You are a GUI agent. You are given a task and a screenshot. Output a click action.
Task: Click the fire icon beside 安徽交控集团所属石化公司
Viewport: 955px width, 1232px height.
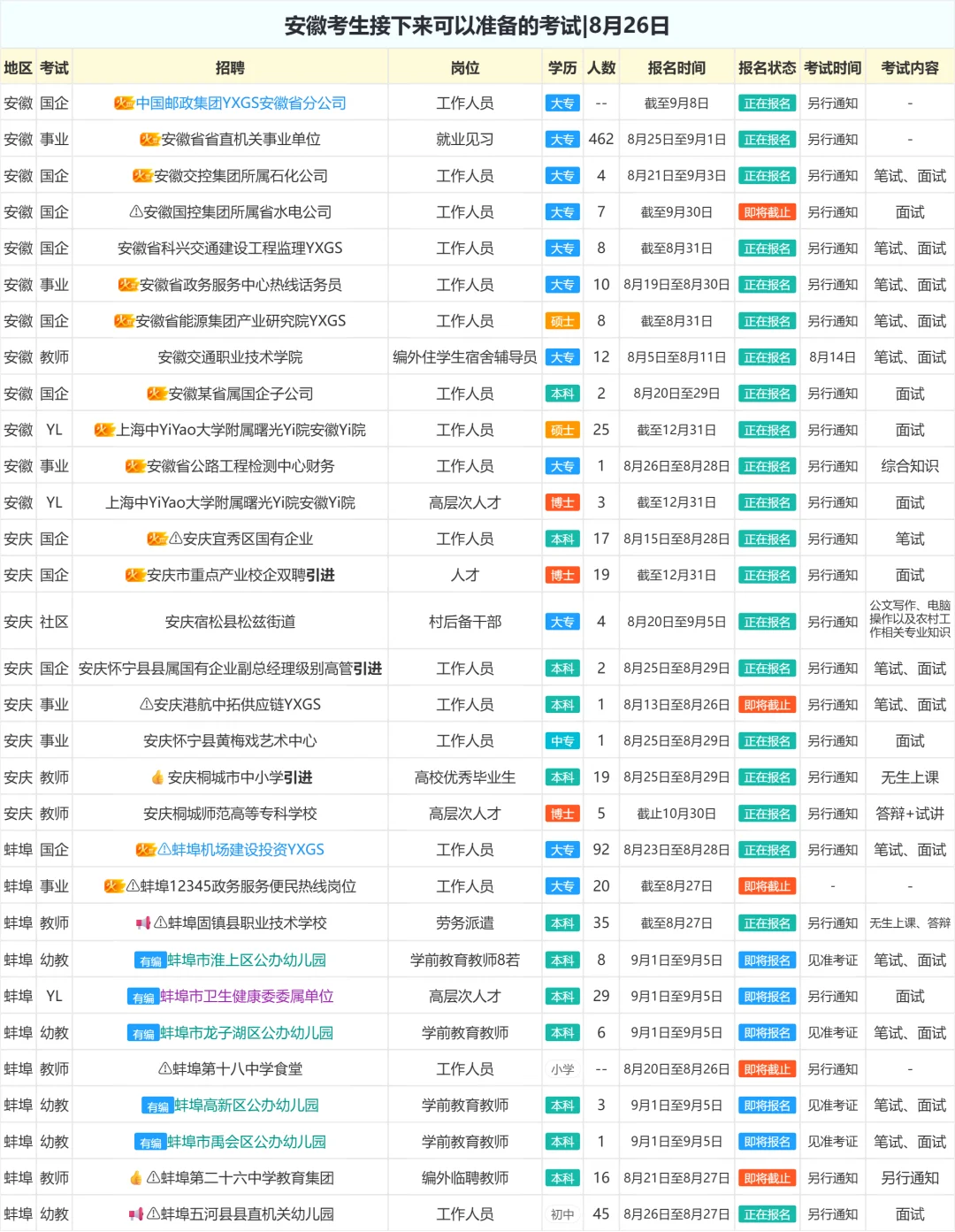(142, 176)
